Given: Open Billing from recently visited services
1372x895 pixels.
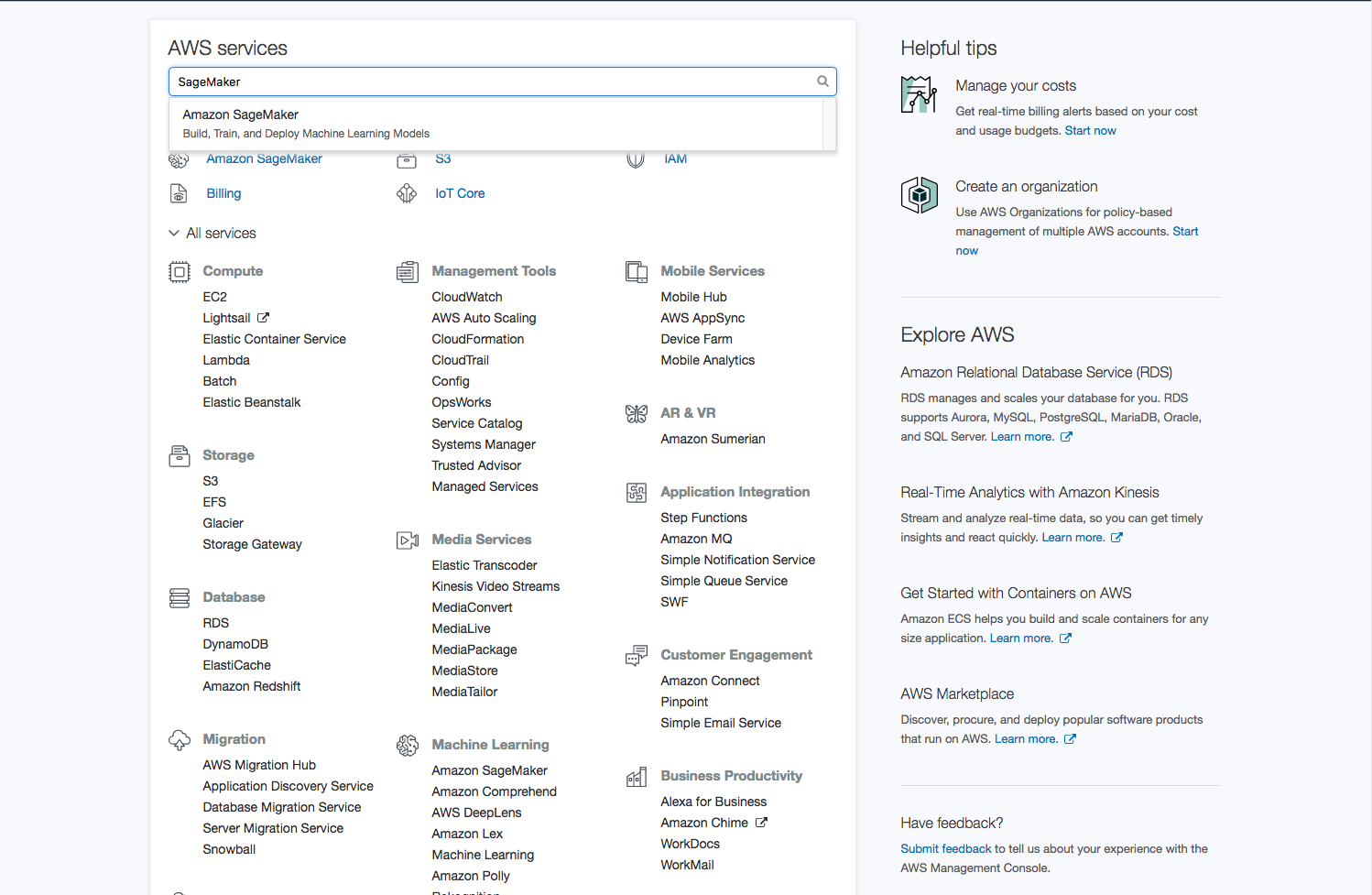Looking at the screenshot, I should [223, 193].
